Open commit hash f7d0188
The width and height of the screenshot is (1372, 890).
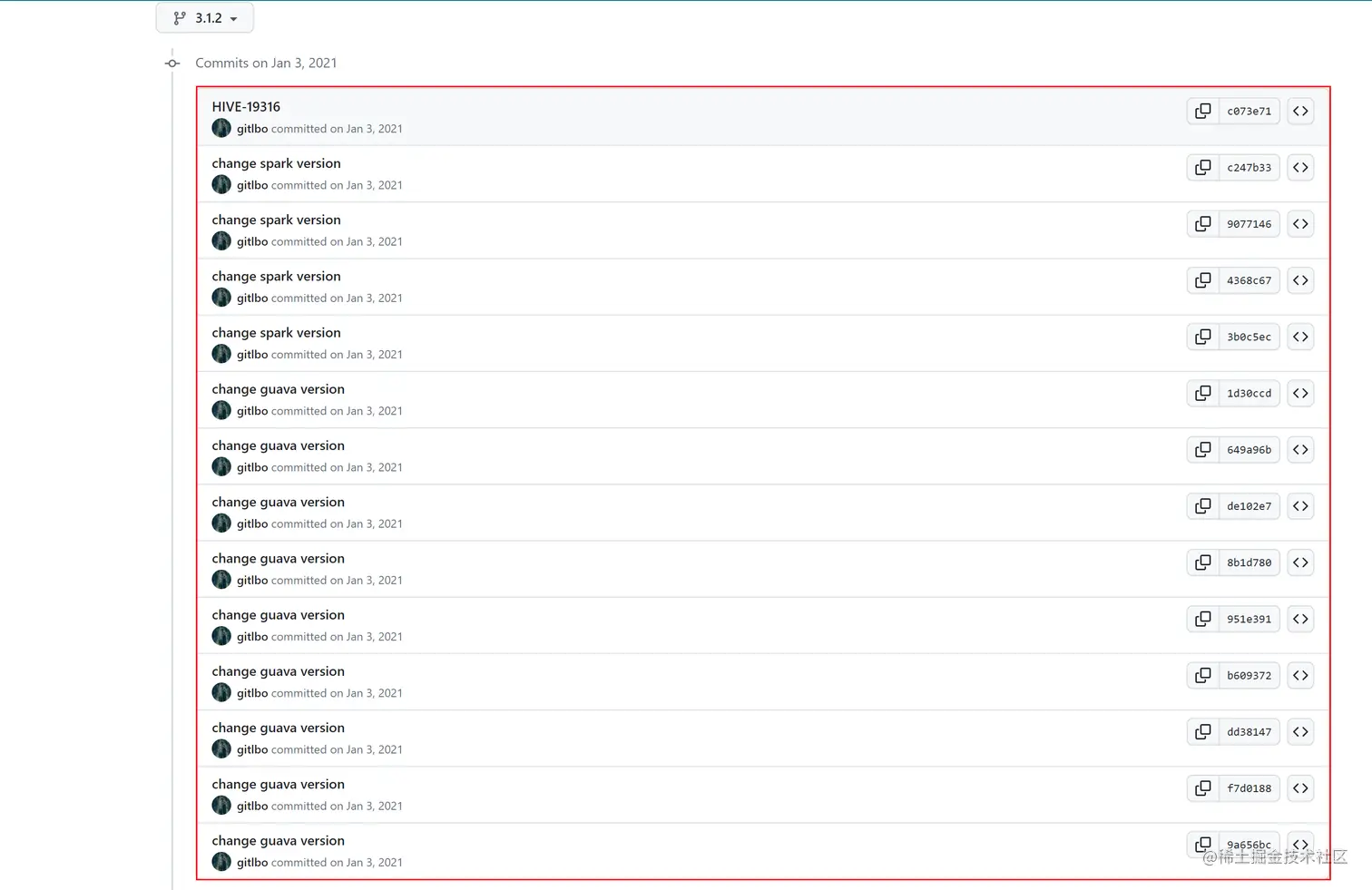[1249, 788]
